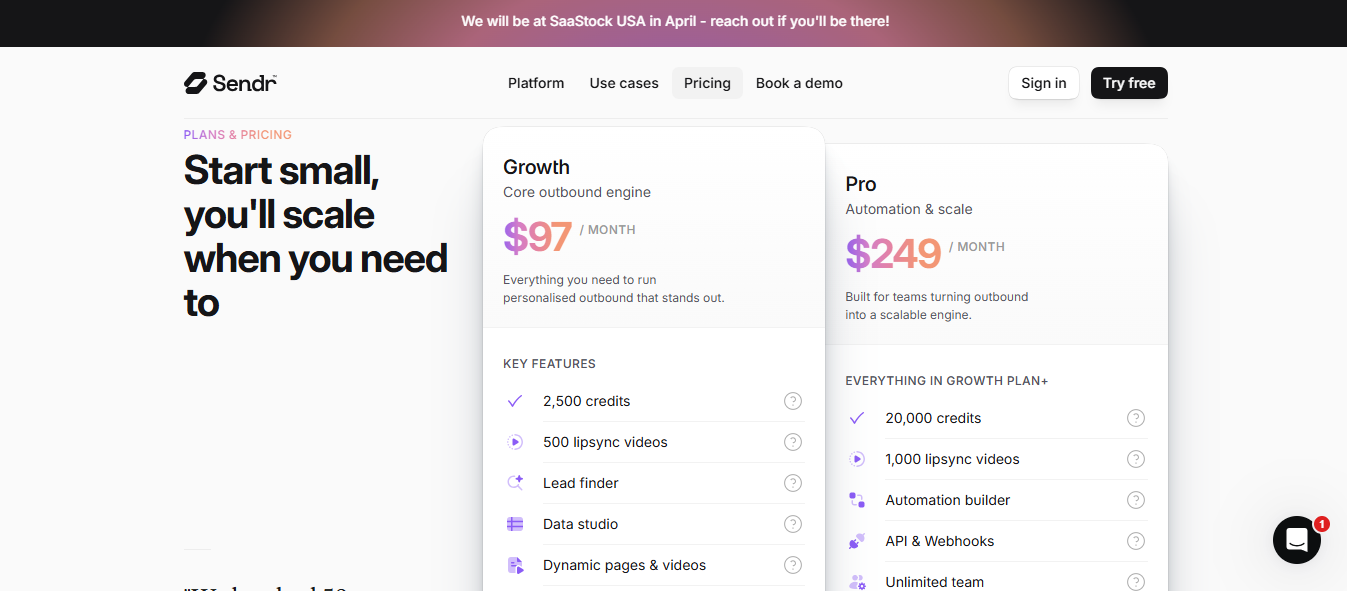Click the Data studio grid icon

click(x=515, y=523)
